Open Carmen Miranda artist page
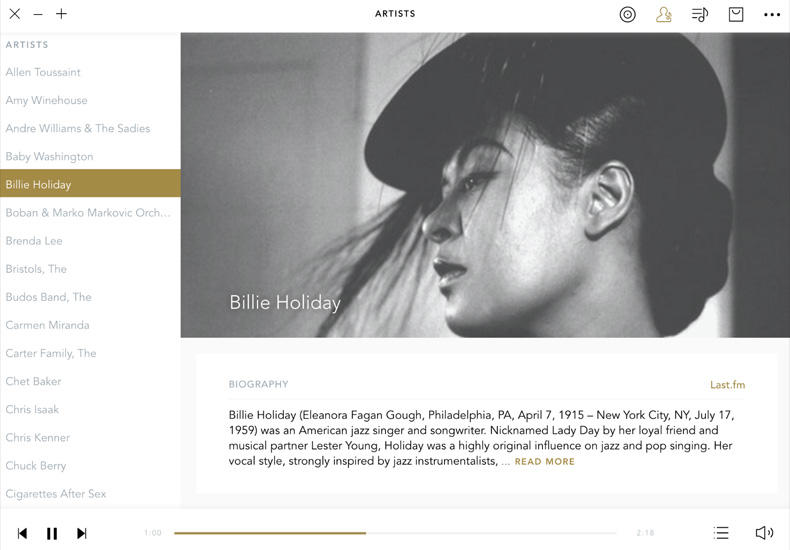Image resolution: width=790 pixels, height=550 pixels. coord(47,325)
